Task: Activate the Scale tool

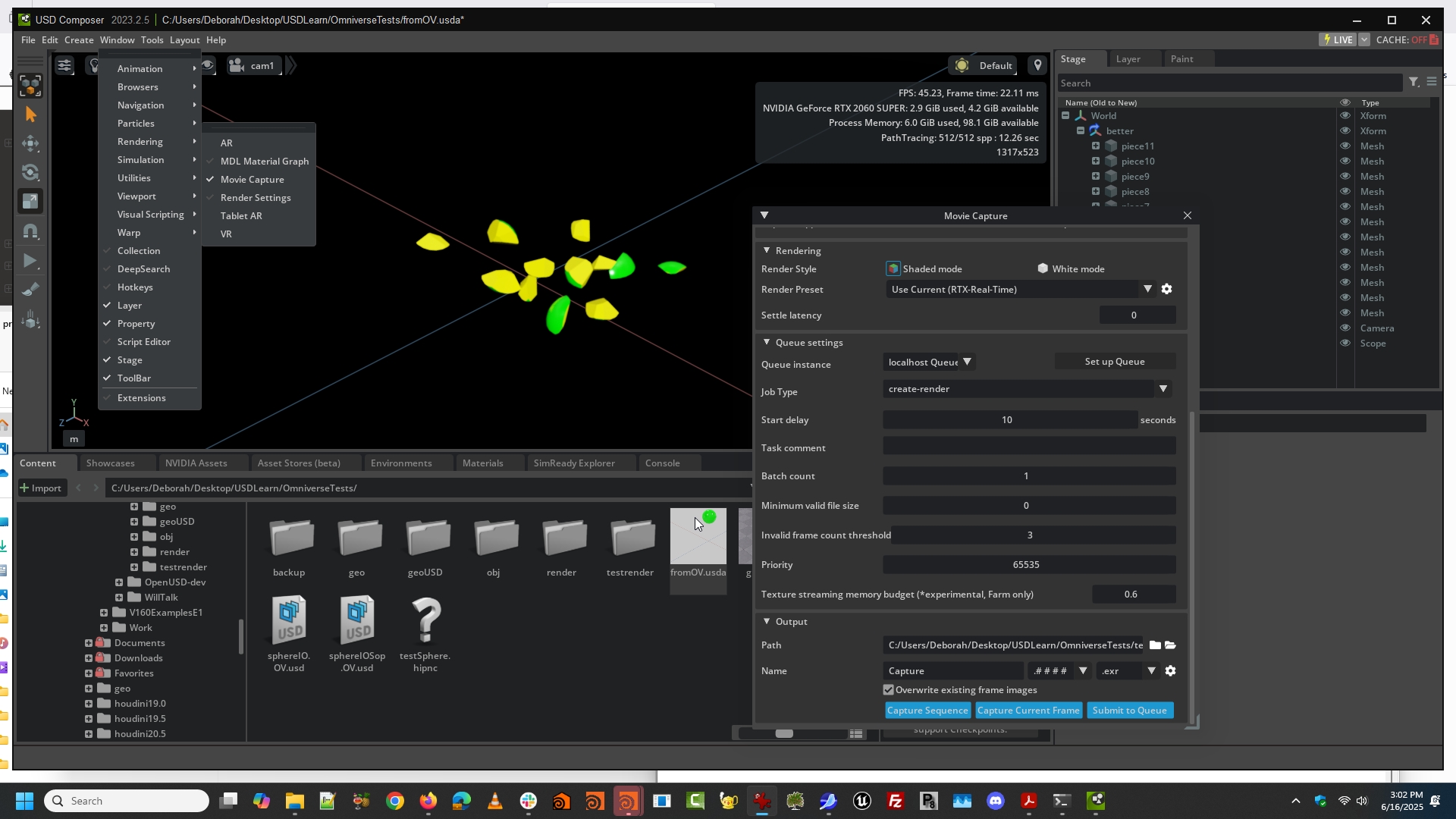Action: click(x=30, y=201)
